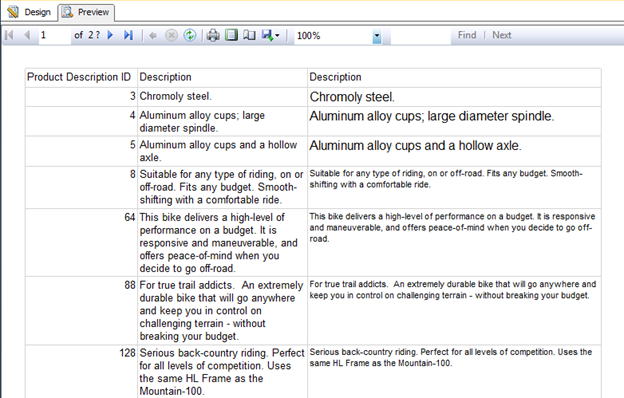The height and width of the screenshot is (398, 624).
Task: Click the find text input field
Action: tap(421, 36)
